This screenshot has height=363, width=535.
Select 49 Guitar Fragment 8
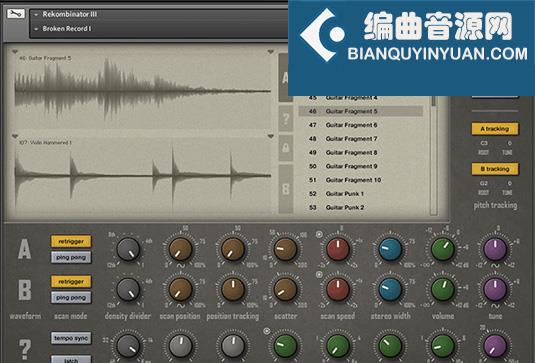(x=361, y=153)
